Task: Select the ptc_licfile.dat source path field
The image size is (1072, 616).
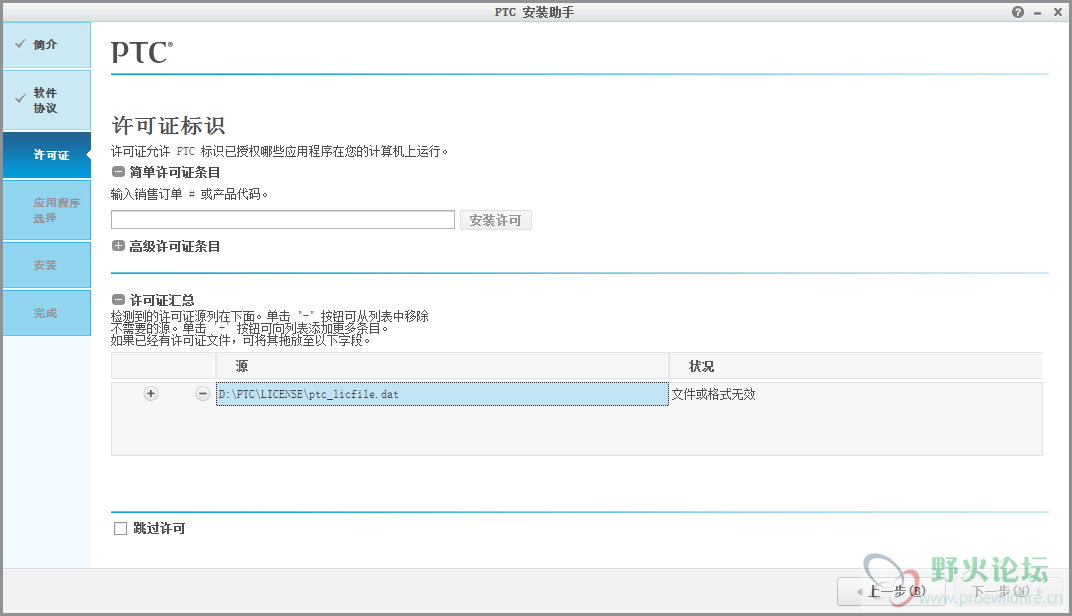Action: [x=442, y=394]
